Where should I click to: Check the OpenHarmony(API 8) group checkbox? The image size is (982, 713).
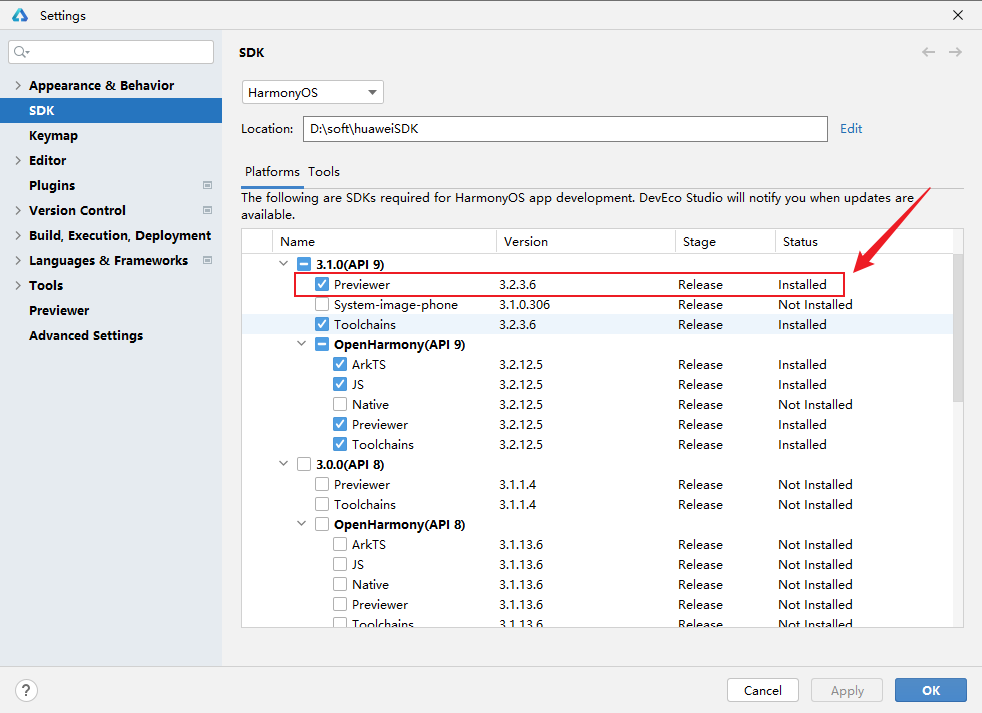(x=322, y=524)
